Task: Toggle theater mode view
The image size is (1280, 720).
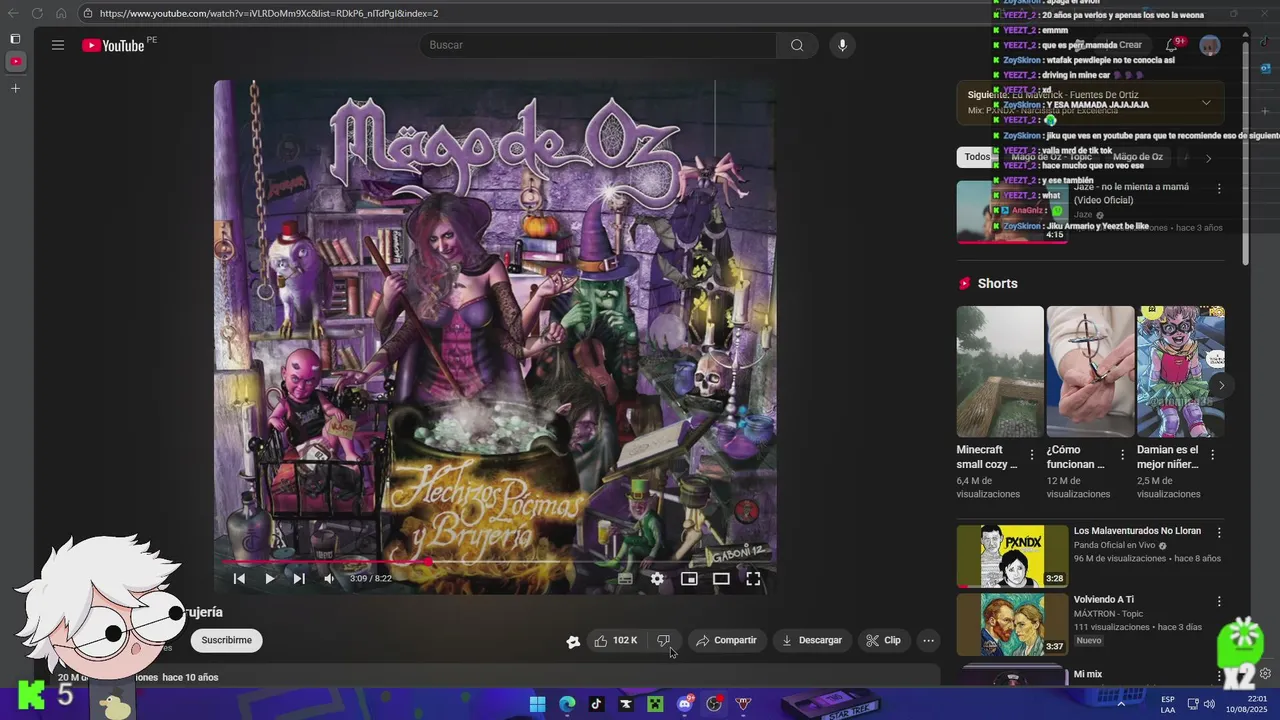Action: tap(721, 578)
